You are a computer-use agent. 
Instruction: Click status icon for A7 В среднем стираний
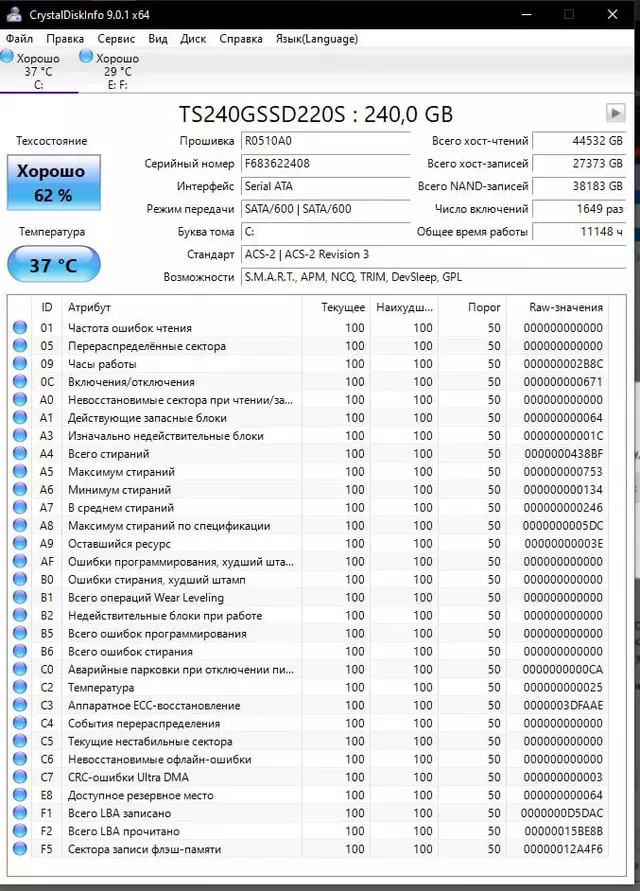(20, 507)
